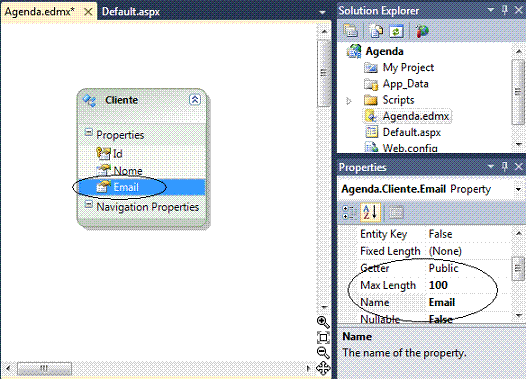Viewport: 526px width, 379px height.
Task: Collapse the Cliente entity with chevron button
Action: tap(195, 100)
